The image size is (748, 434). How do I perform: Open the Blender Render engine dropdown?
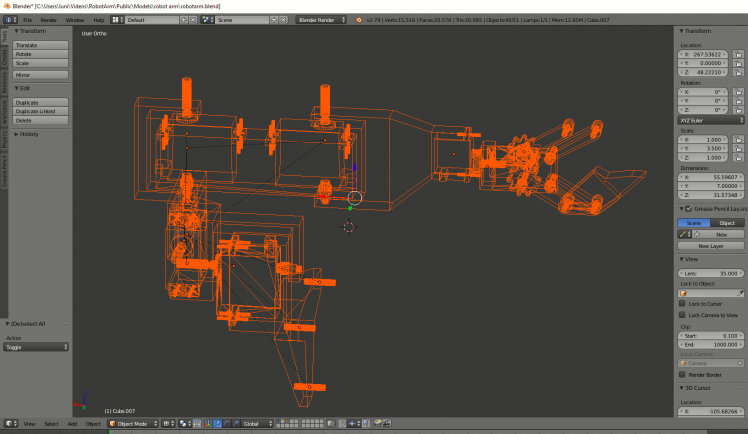[320, 19]
